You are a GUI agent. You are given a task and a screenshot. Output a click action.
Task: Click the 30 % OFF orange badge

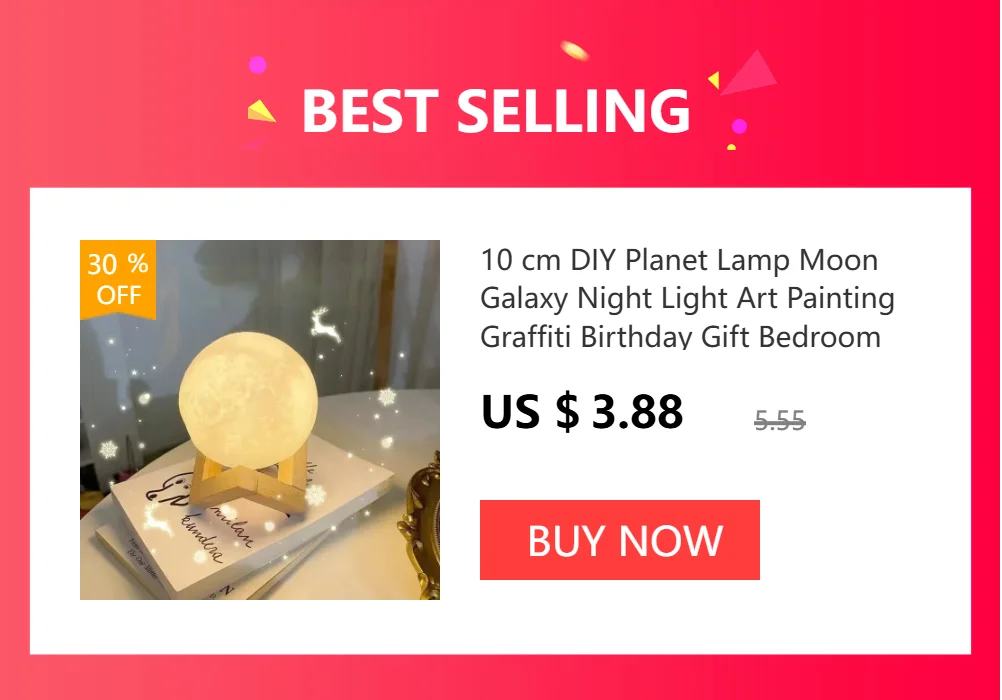click(118, 279)
